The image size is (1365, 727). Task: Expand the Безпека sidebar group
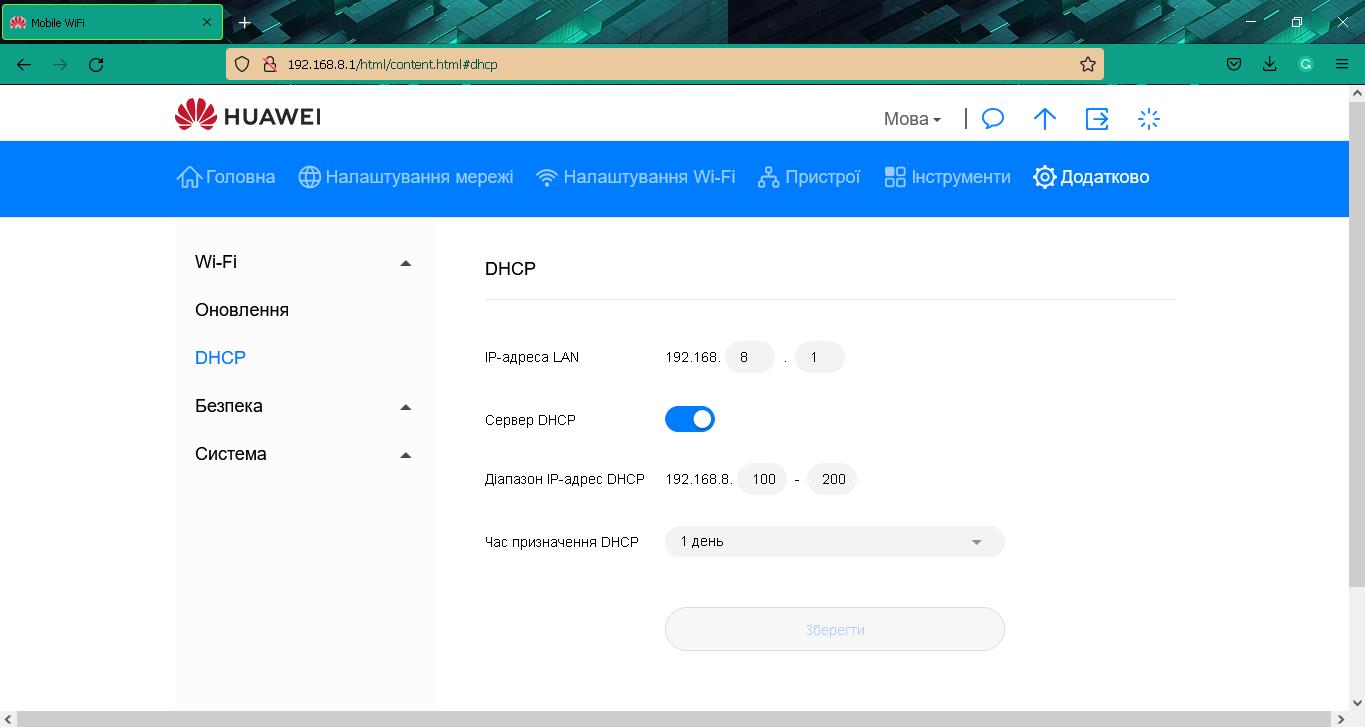[304, 406]
